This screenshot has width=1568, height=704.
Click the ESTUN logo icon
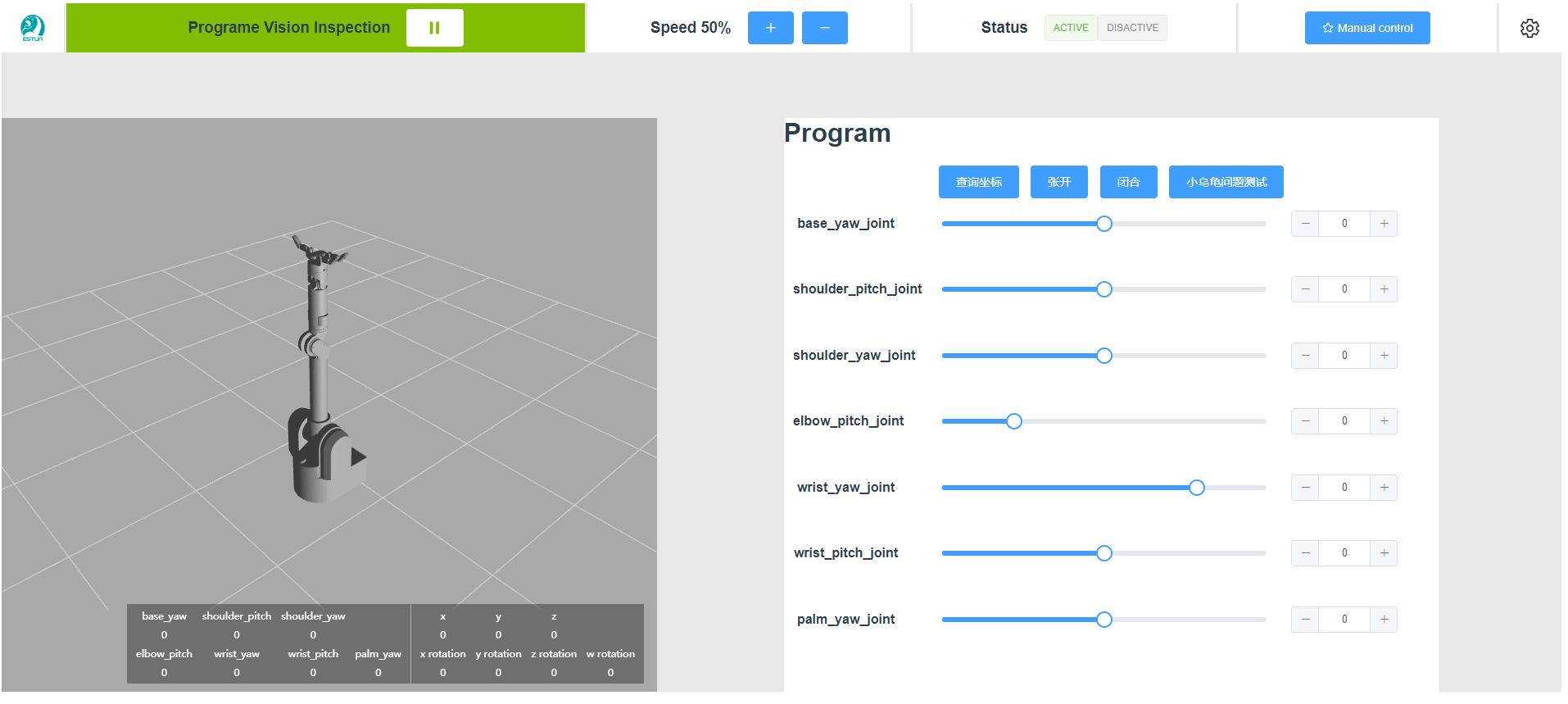(x=33, y=28)
